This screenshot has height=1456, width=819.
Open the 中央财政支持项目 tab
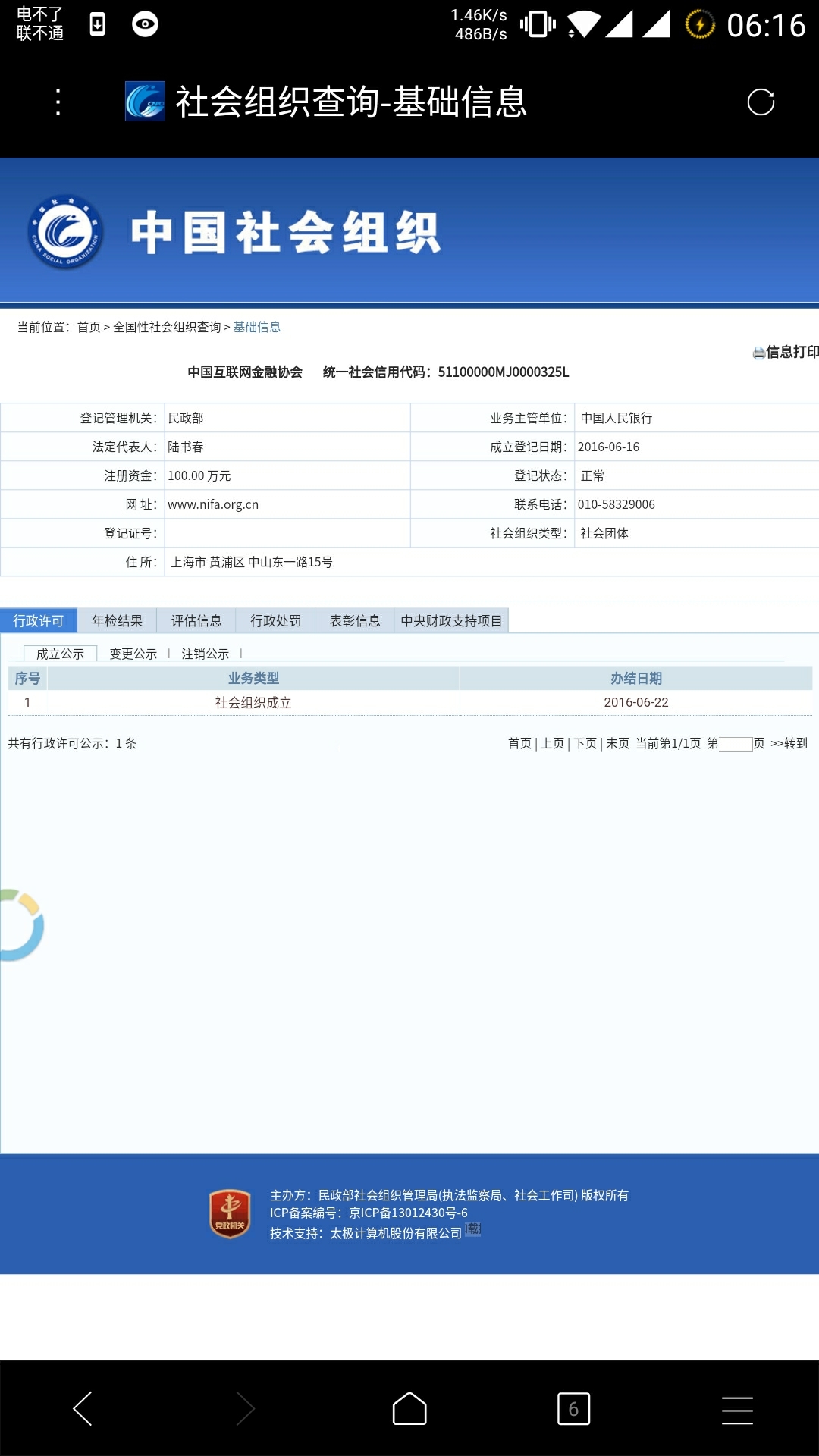pos(451,621)
